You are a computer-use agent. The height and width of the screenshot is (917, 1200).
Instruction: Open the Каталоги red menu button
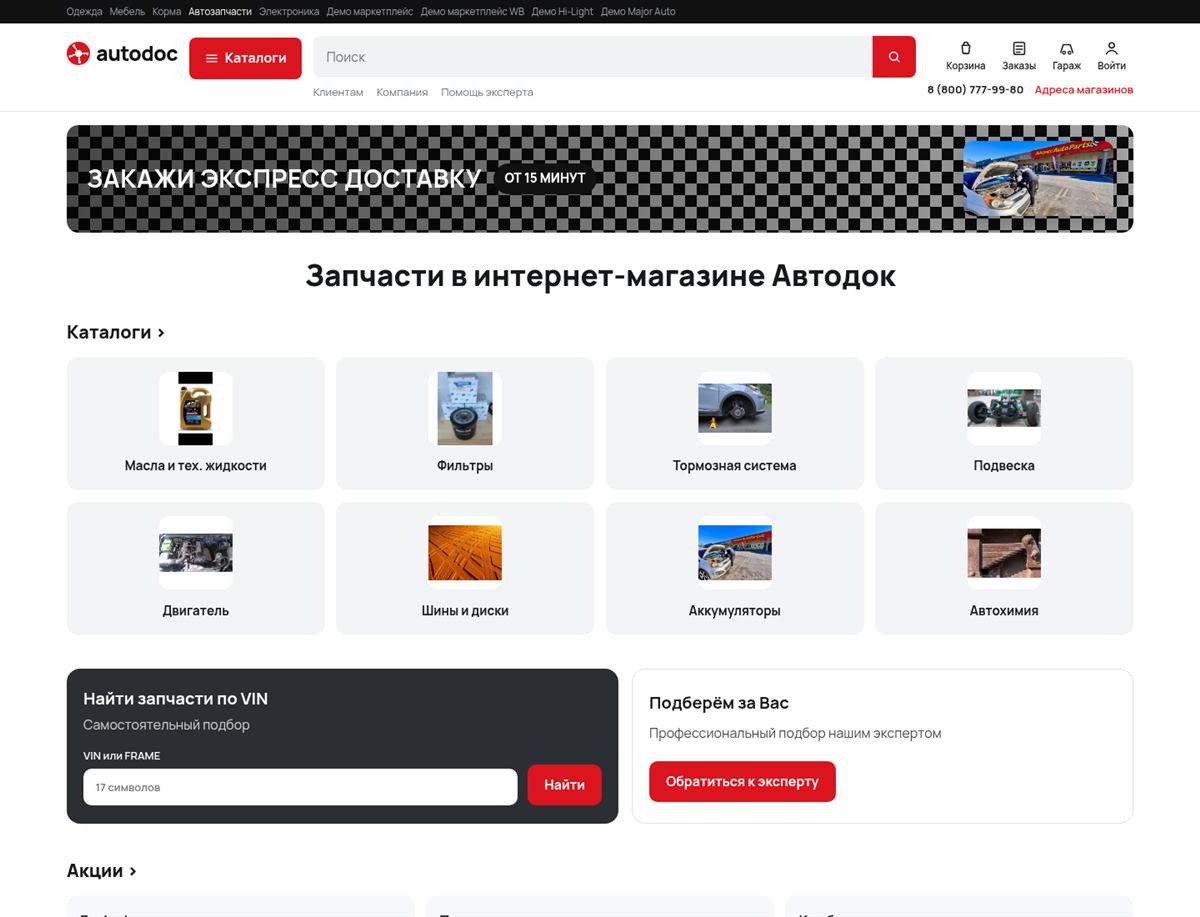[x=245, y=58]
